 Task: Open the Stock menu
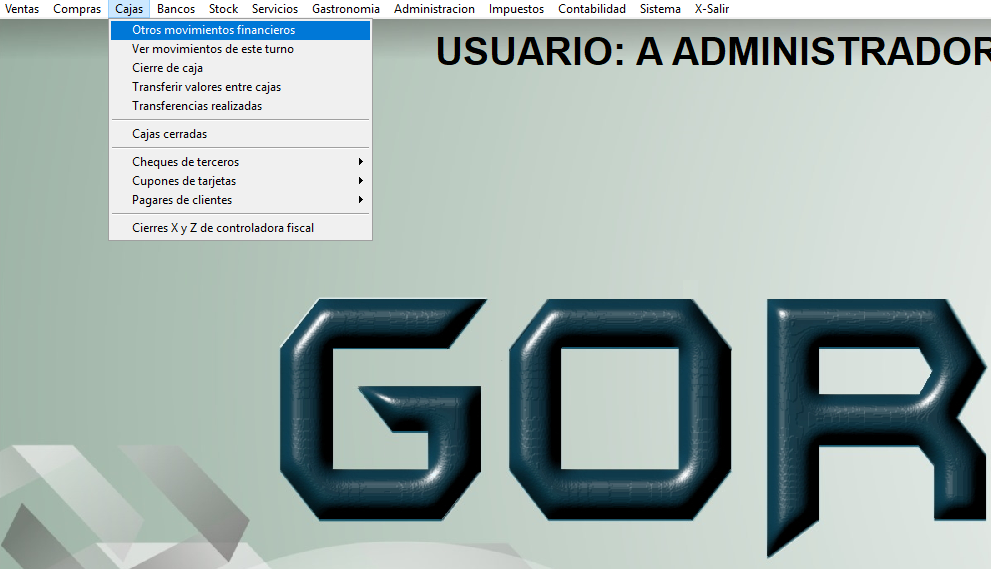(224, 9)
